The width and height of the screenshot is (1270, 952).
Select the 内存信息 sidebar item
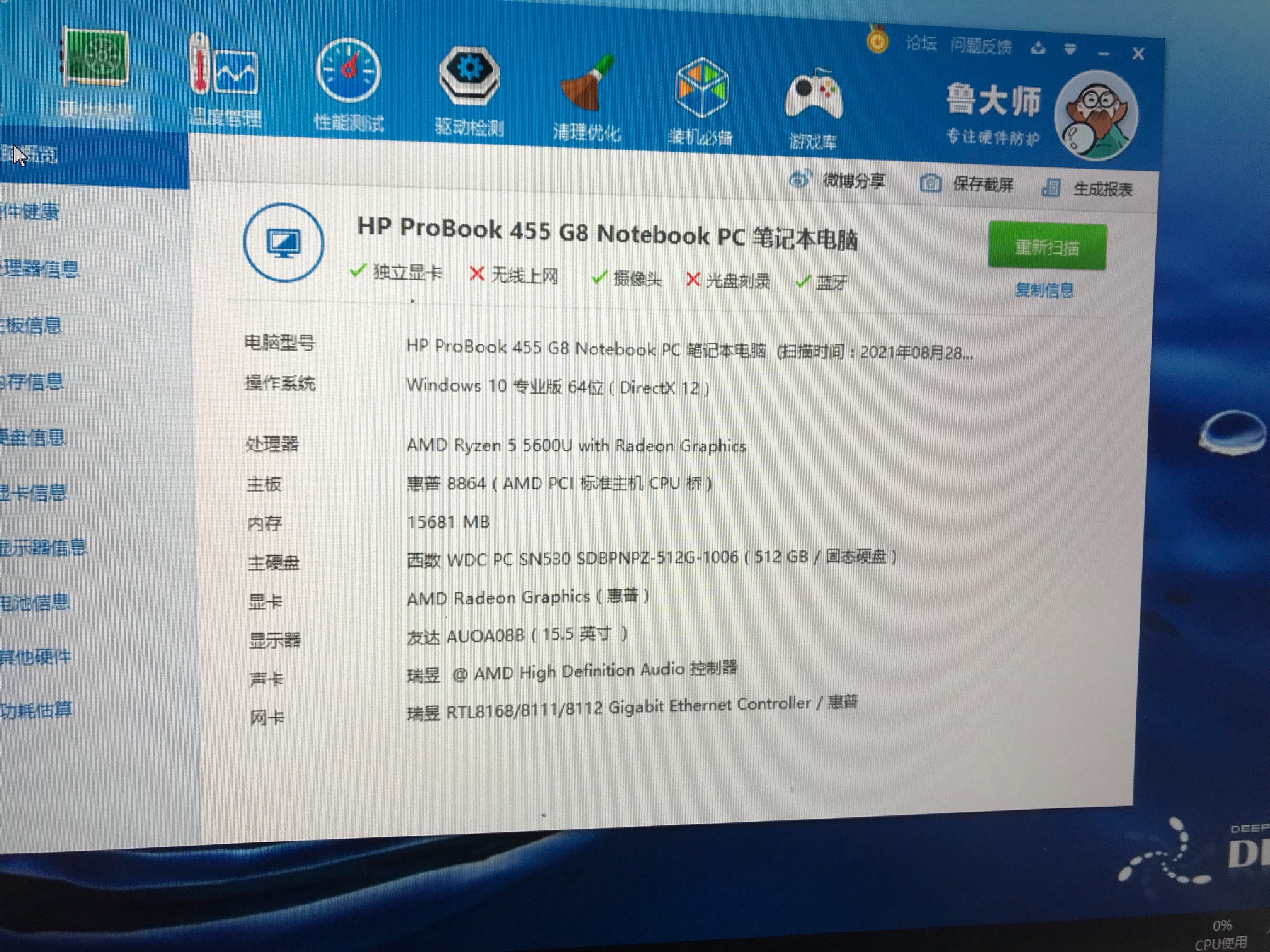click(x=32, y=381)
